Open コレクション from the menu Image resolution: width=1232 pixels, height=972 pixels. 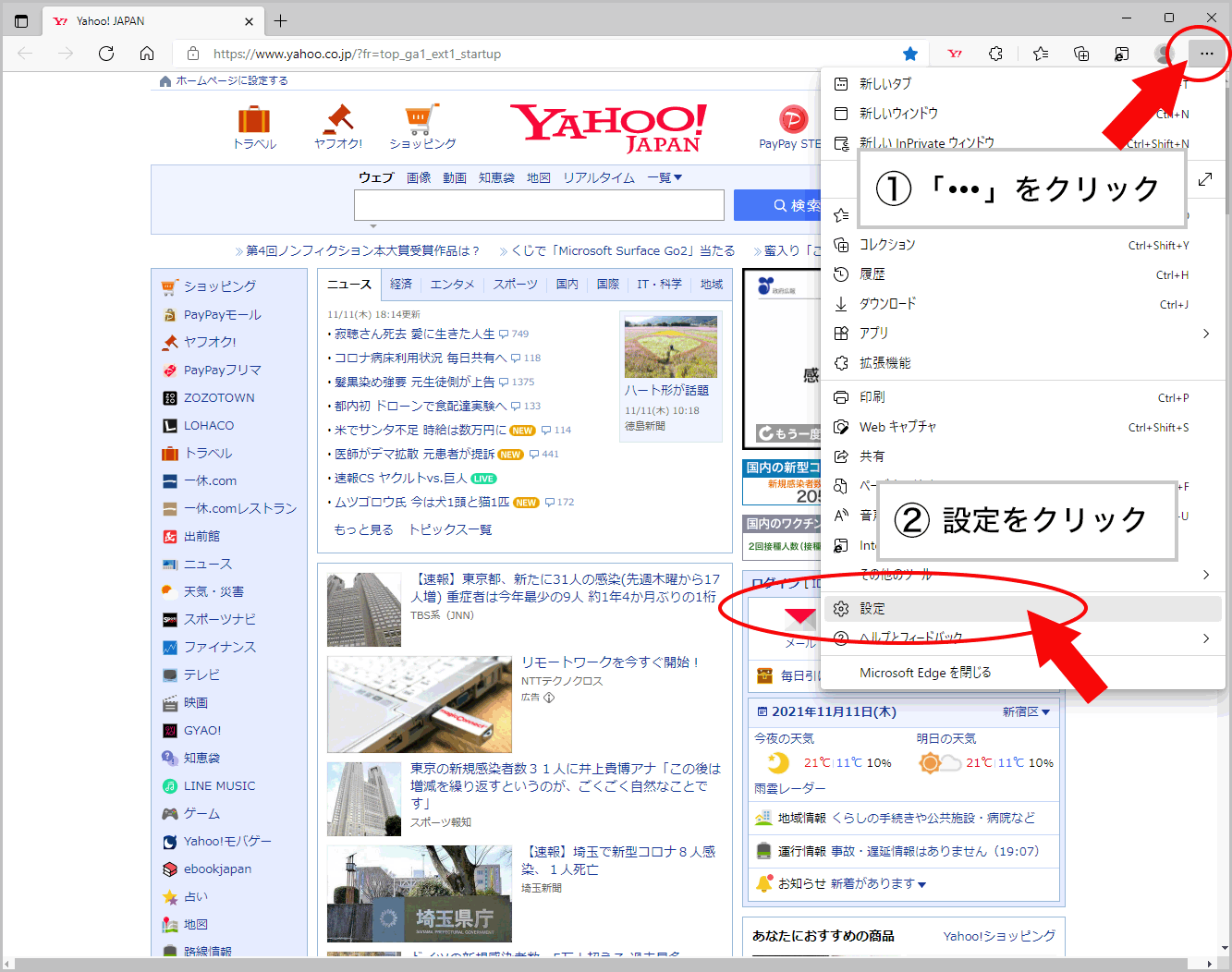pos(1022,245)
